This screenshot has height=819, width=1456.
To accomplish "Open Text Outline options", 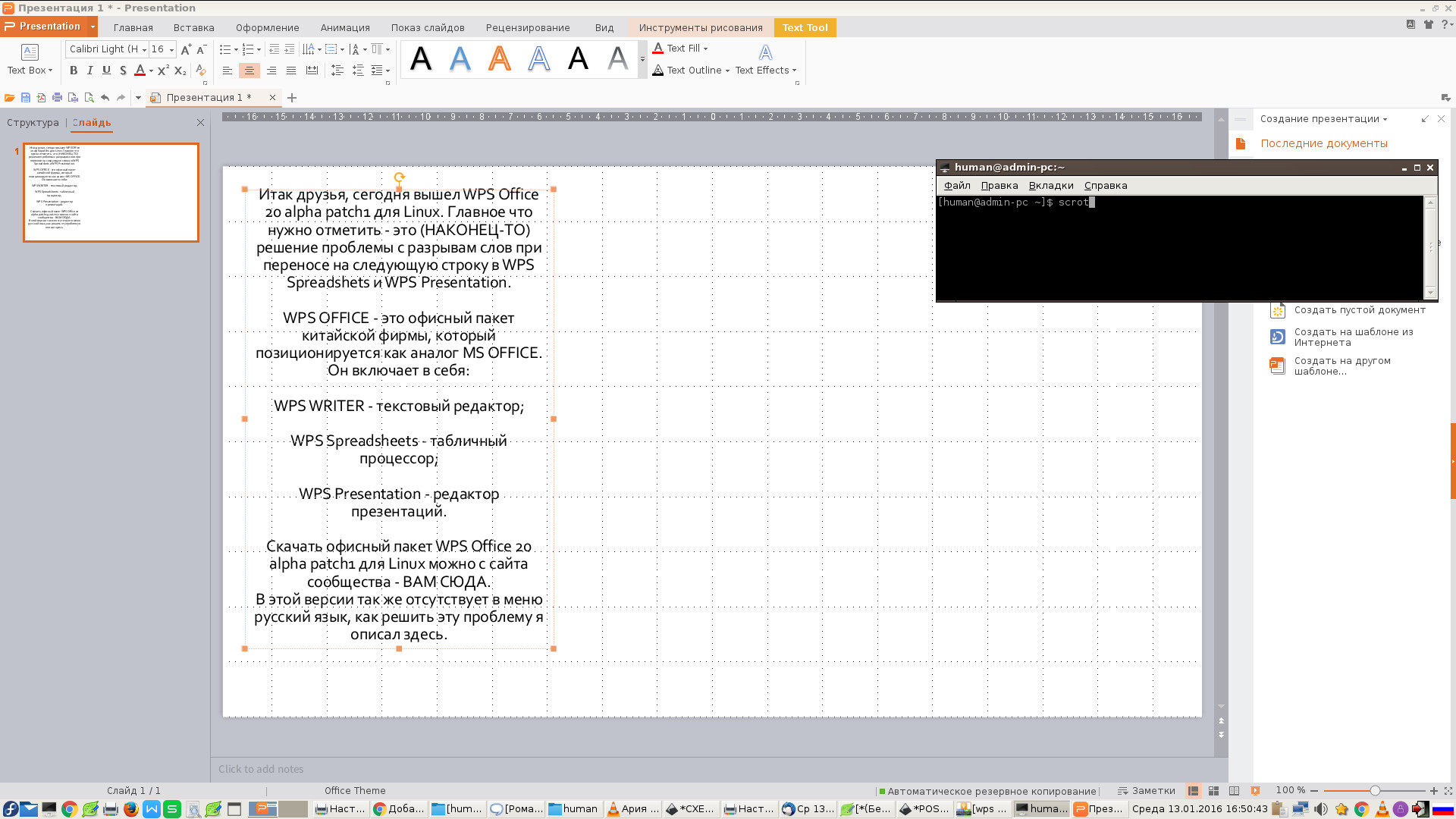I will pyautogui.click(x=690, y=70).
